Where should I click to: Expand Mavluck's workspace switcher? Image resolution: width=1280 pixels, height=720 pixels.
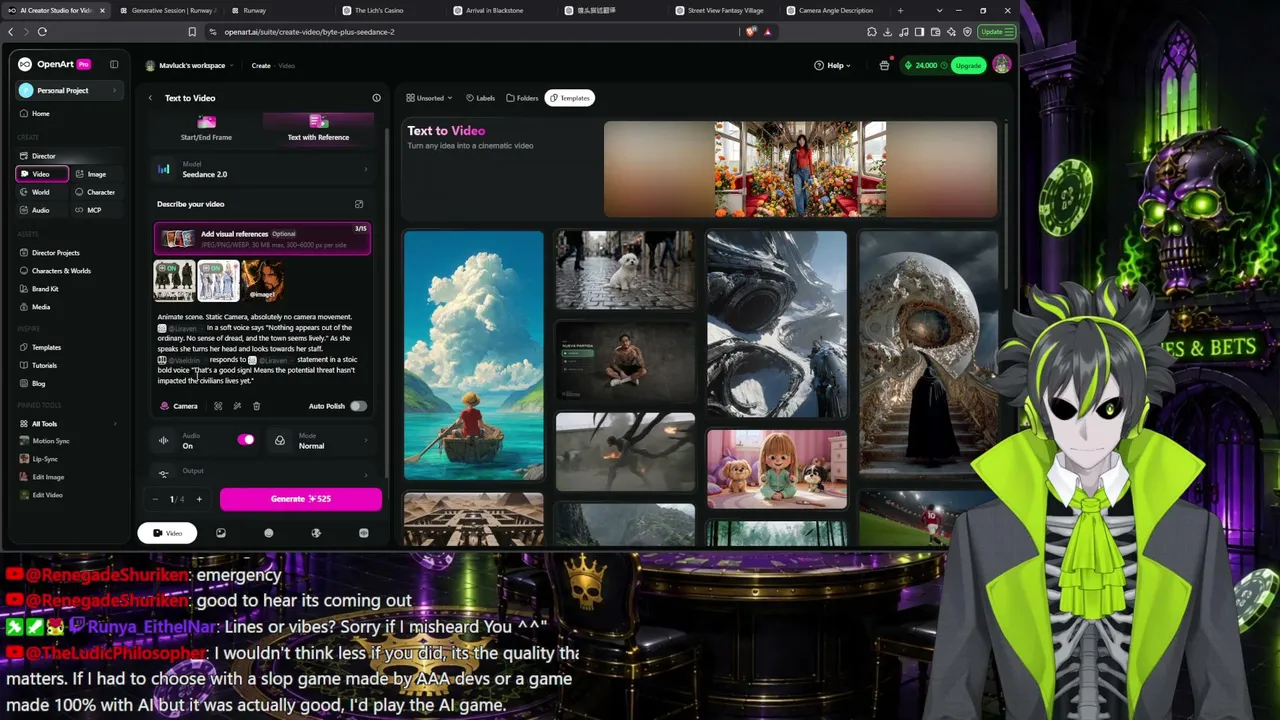(190, 65)
